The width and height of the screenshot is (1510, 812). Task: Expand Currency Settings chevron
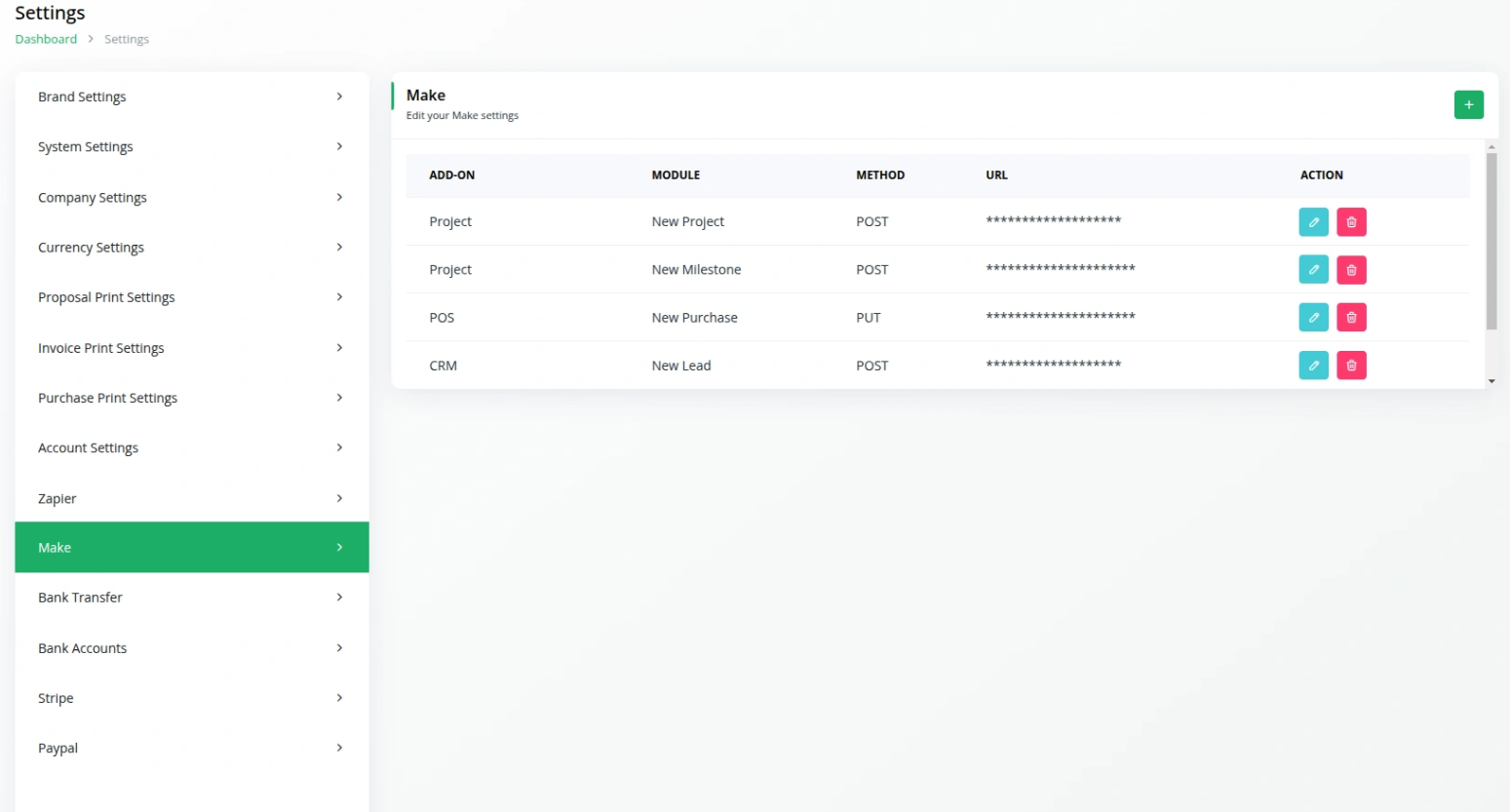coord(339,247)
